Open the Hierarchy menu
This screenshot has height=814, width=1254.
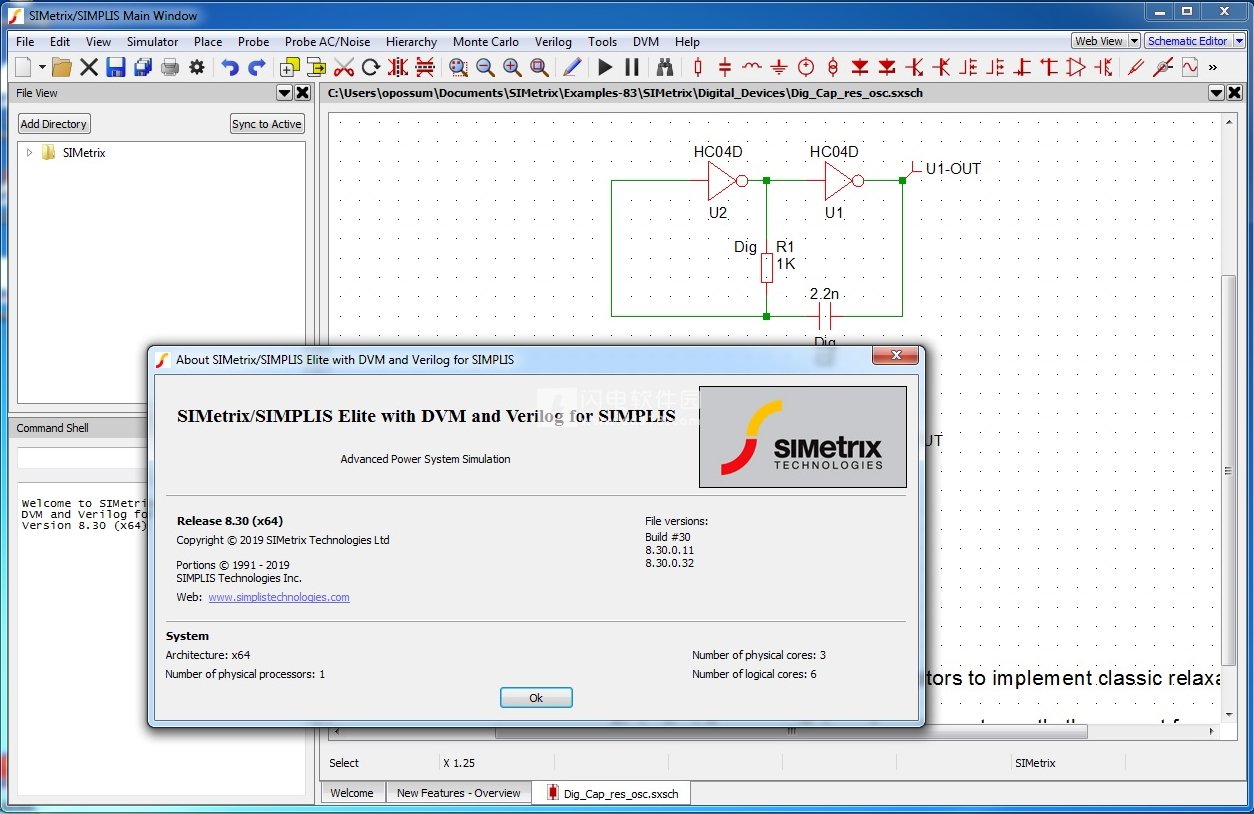[x=411, y=42]
